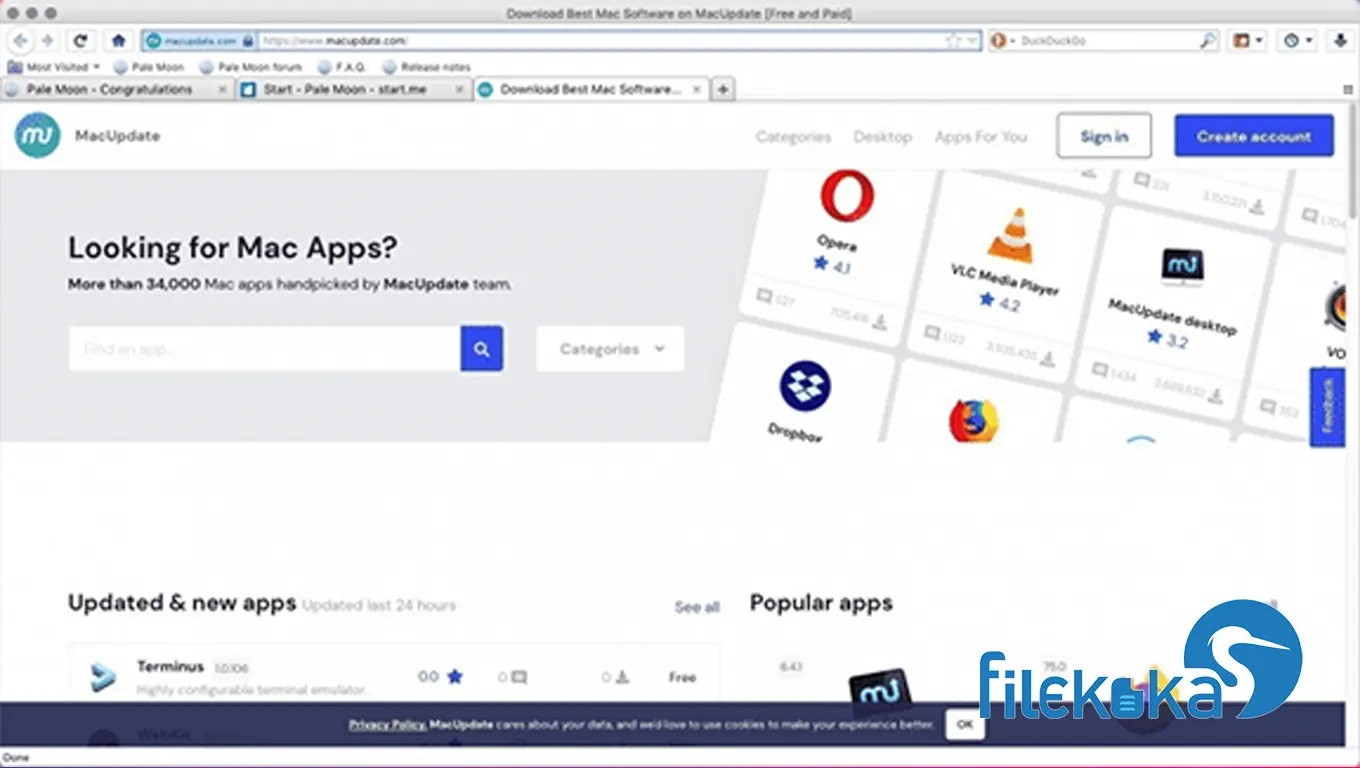Open the Terminus app entry
Screen dimensions: 1360x768
point(395,677)
